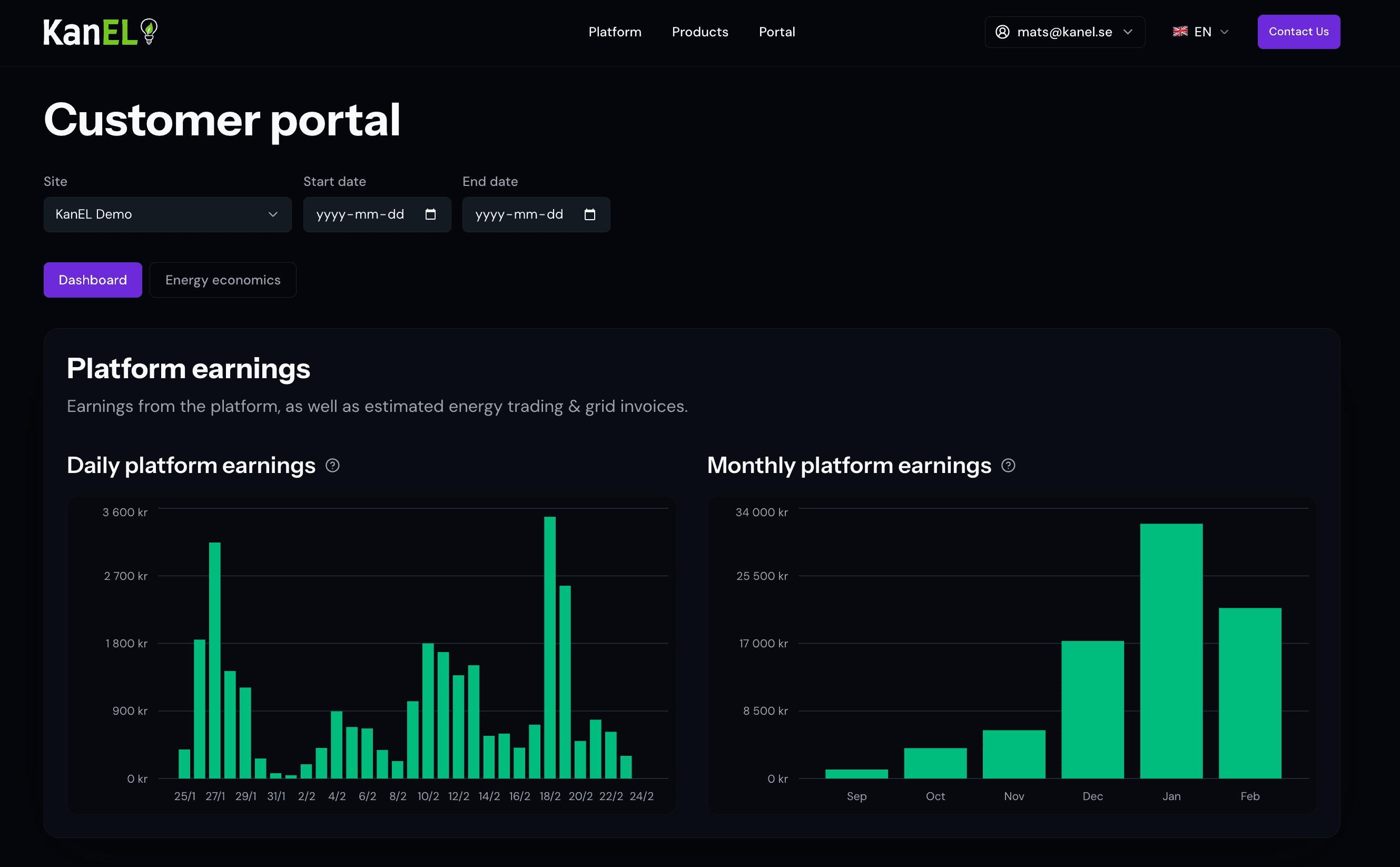1400x867 pixels.
Task: Navigate to the Portal menu item
Action: [777, 32]
